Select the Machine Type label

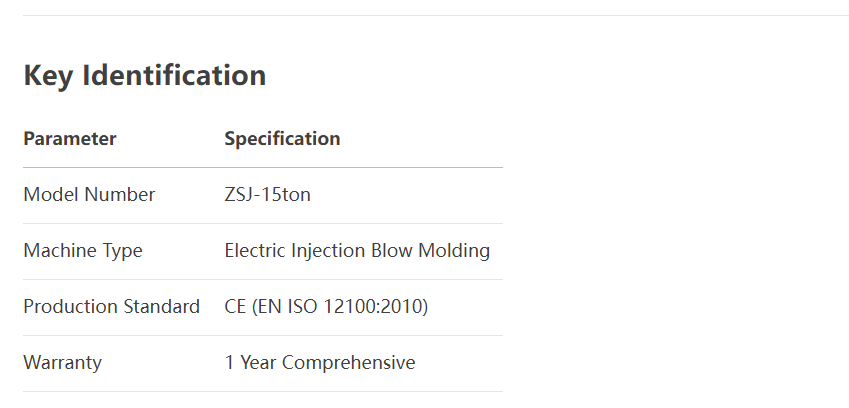pos(83,251)
